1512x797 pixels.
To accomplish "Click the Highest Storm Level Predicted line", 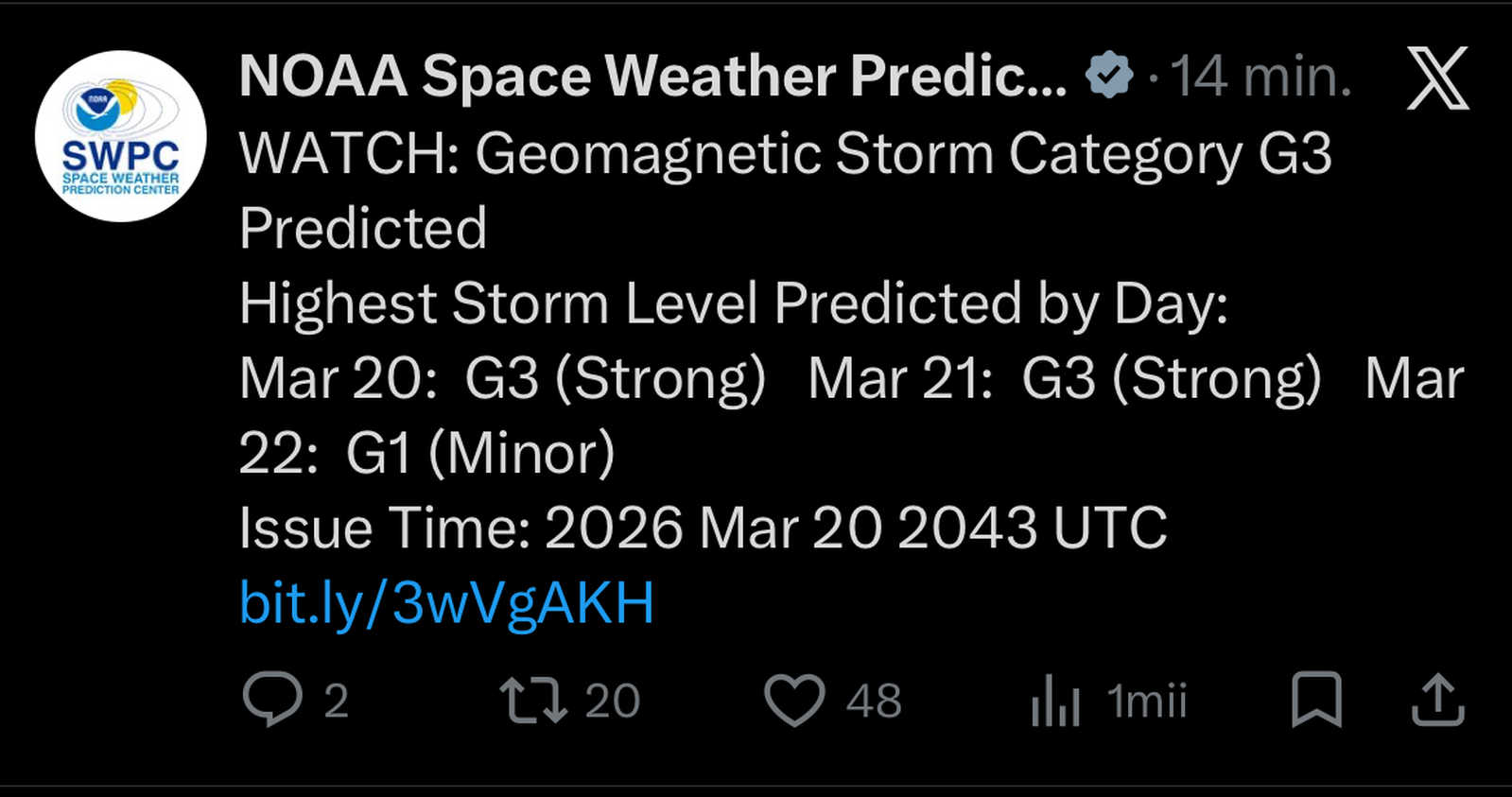I will (x=733, y=303).
